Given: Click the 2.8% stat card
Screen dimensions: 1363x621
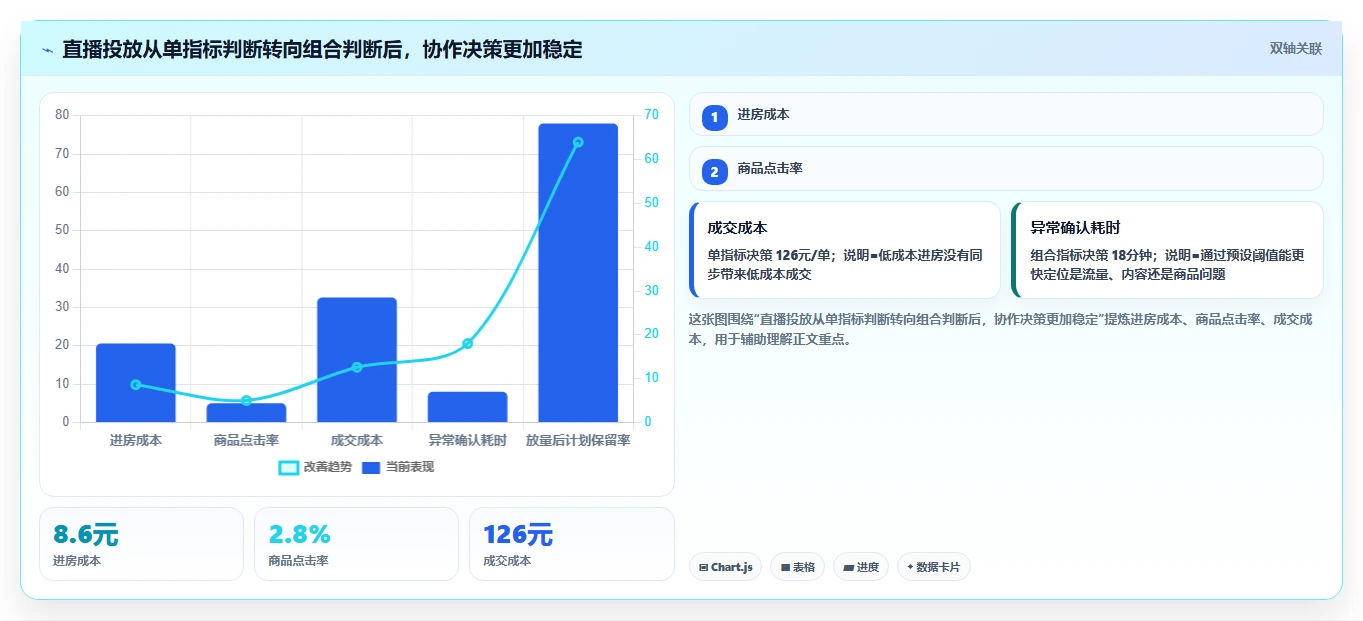Looking at the screenshot, I should [x=356, y=544].
